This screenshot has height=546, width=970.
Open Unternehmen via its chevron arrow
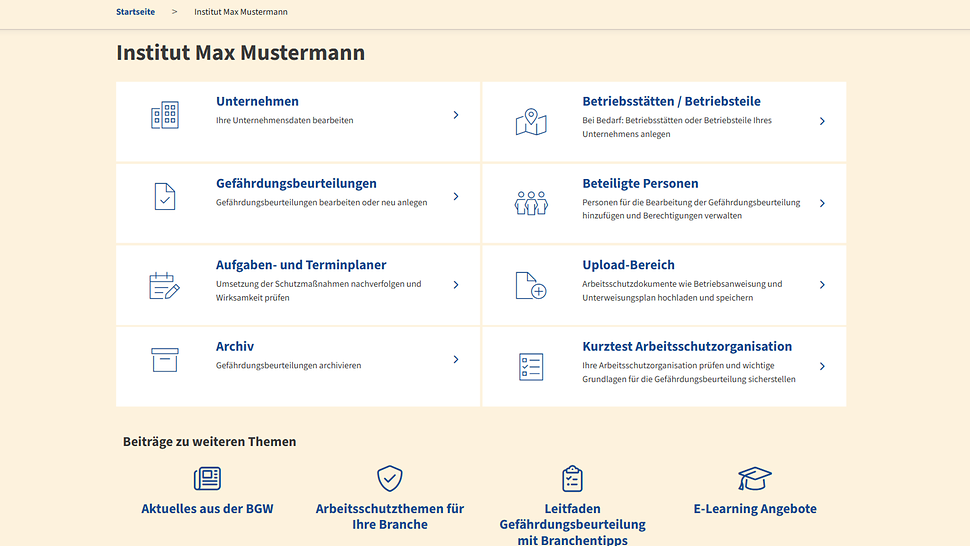456,115
